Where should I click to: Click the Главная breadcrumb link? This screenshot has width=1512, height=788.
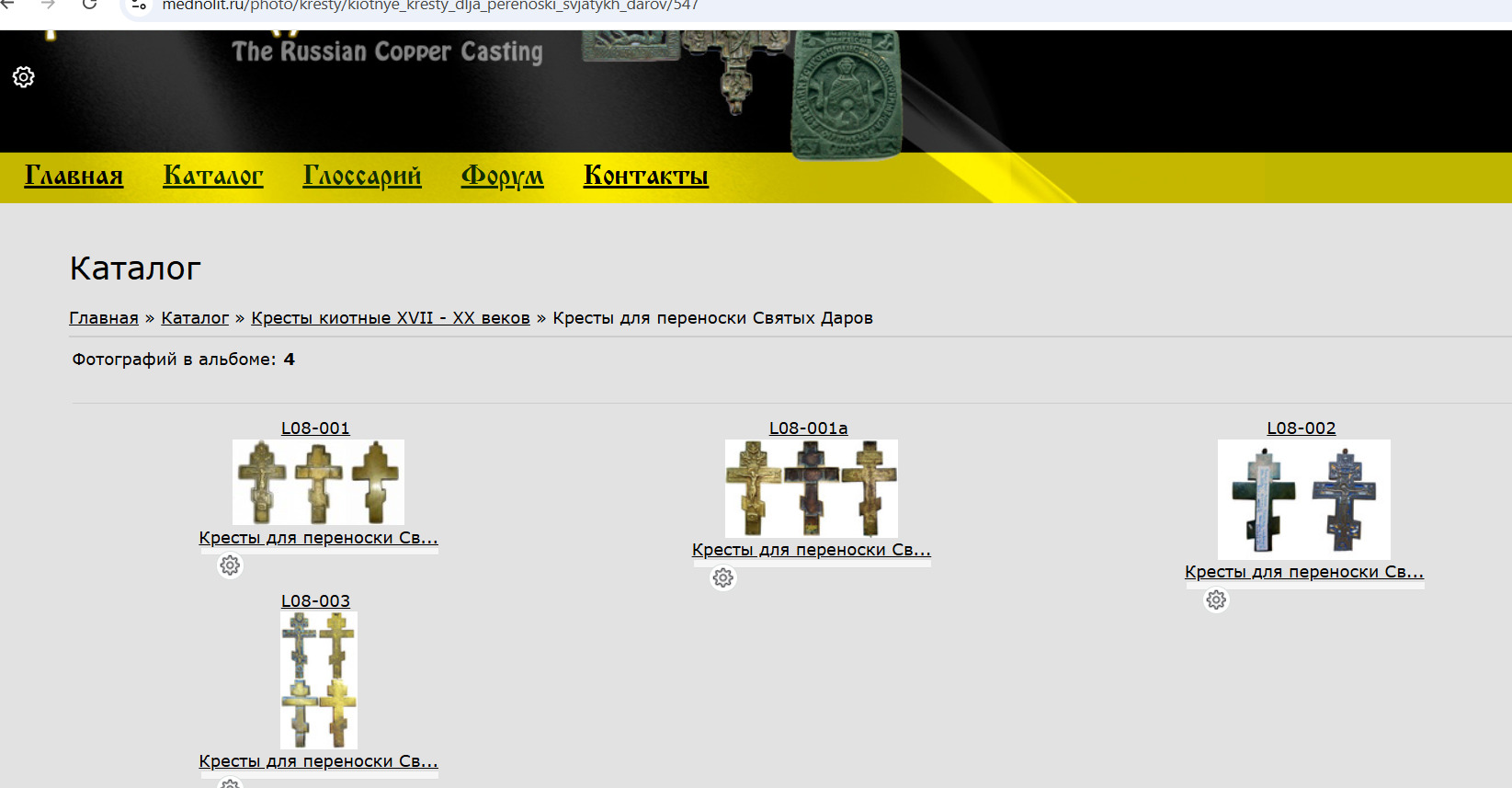(x=104, y=318)
